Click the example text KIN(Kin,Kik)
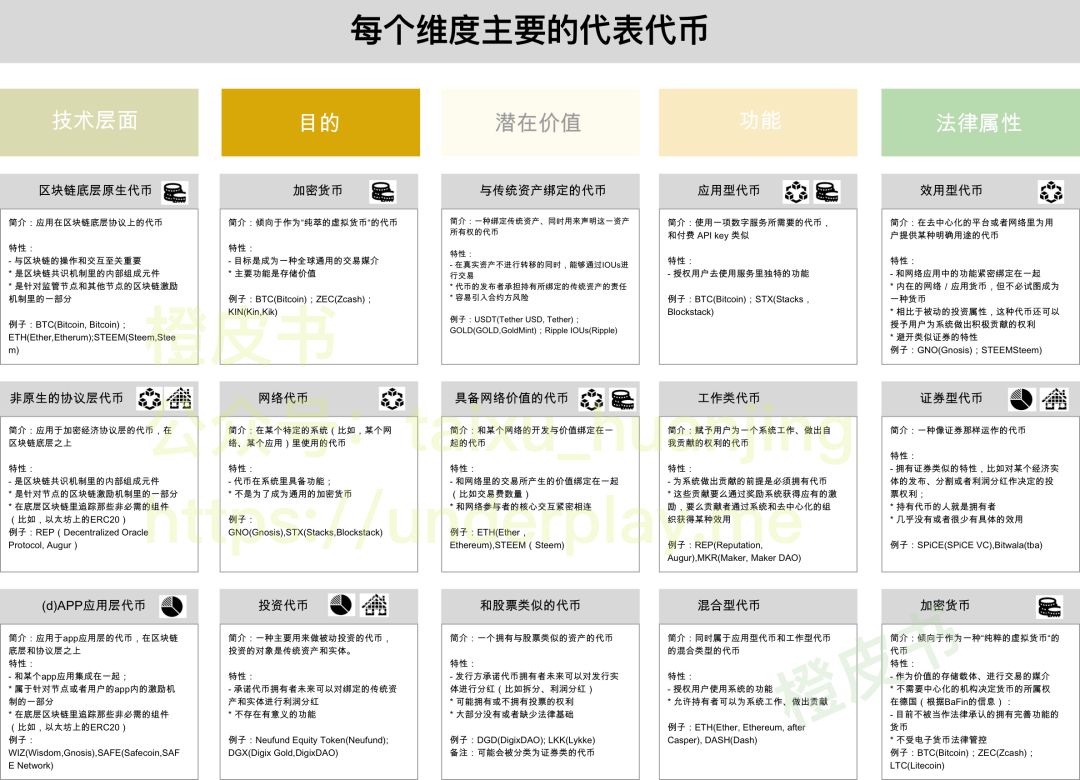The height and width of the screenshot is (780, 1080). 253,311
